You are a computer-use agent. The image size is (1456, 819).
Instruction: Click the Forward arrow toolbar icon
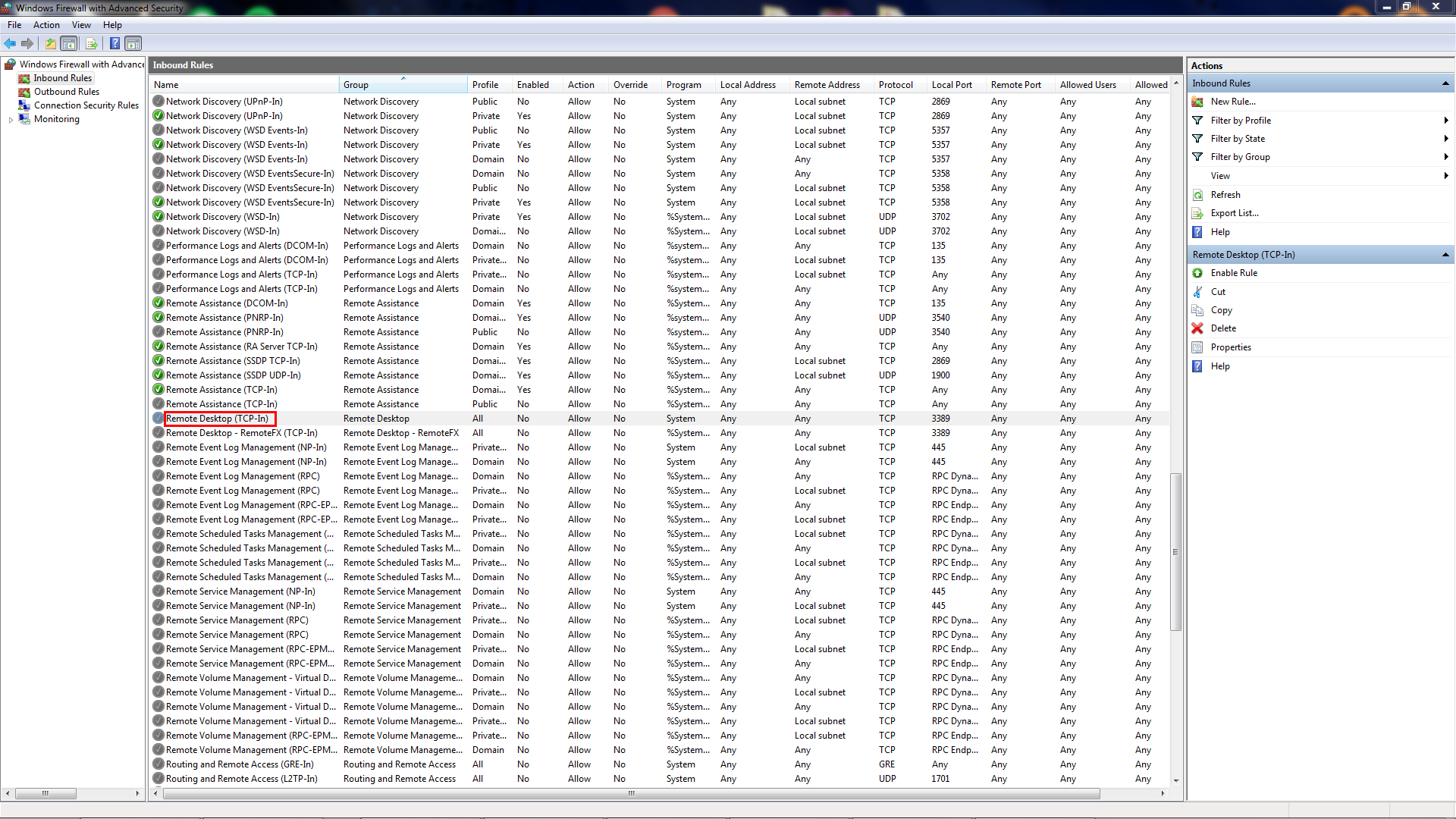[27, 44]
